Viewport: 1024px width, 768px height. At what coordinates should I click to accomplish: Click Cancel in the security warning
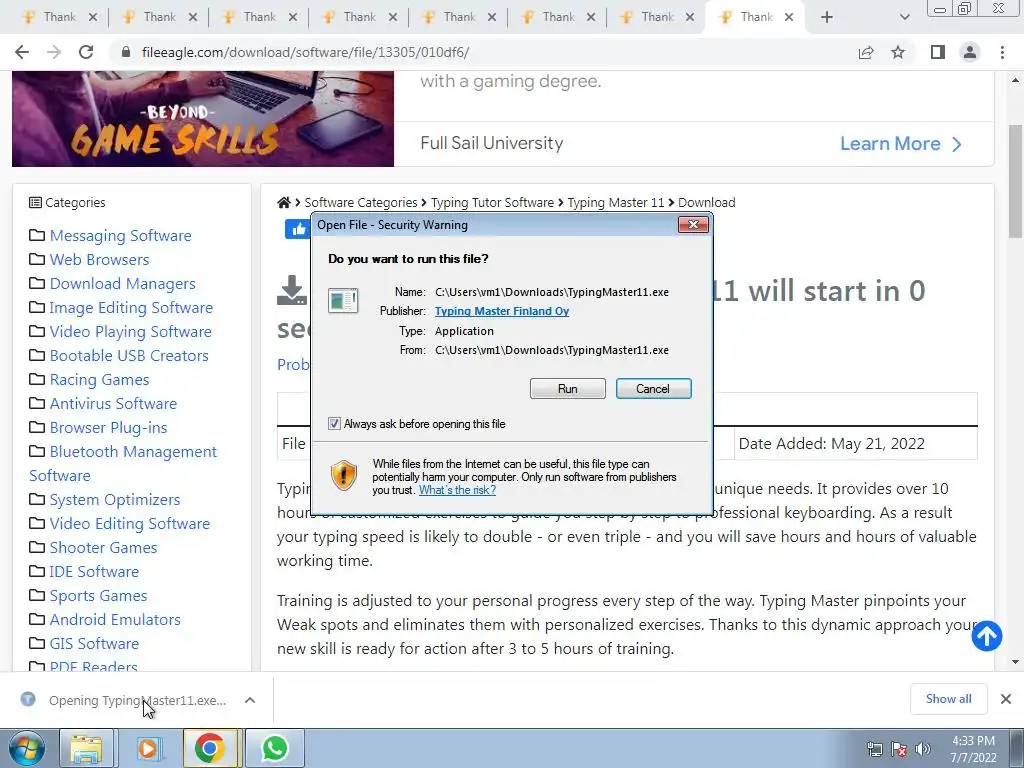tap(653, 389)
